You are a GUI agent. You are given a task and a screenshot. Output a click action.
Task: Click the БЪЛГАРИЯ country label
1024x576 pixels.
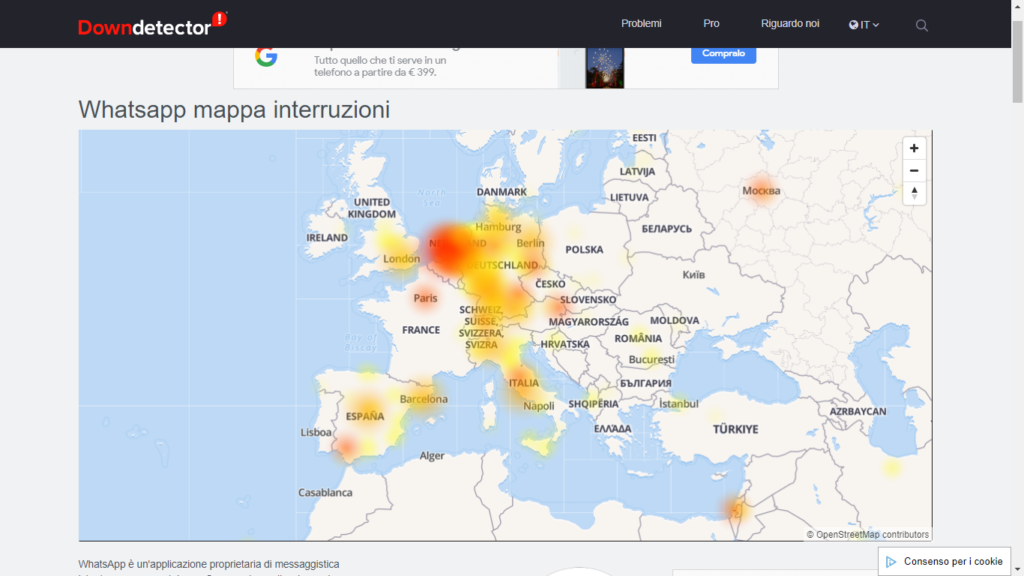coord(645,383)
